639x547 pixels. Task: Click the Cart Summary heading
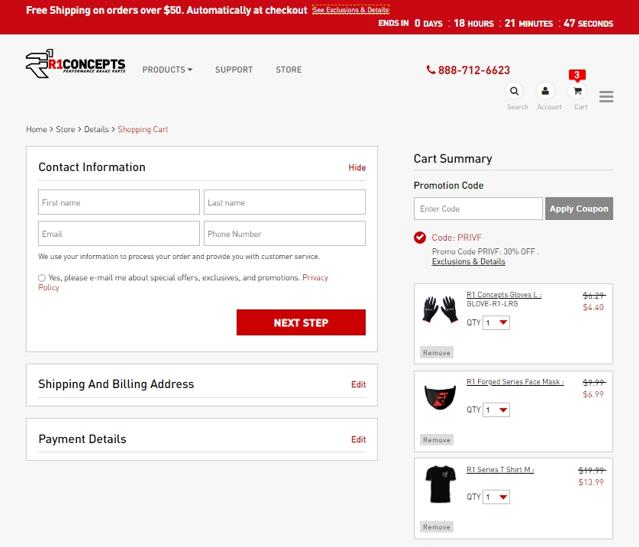pos(453,159)
